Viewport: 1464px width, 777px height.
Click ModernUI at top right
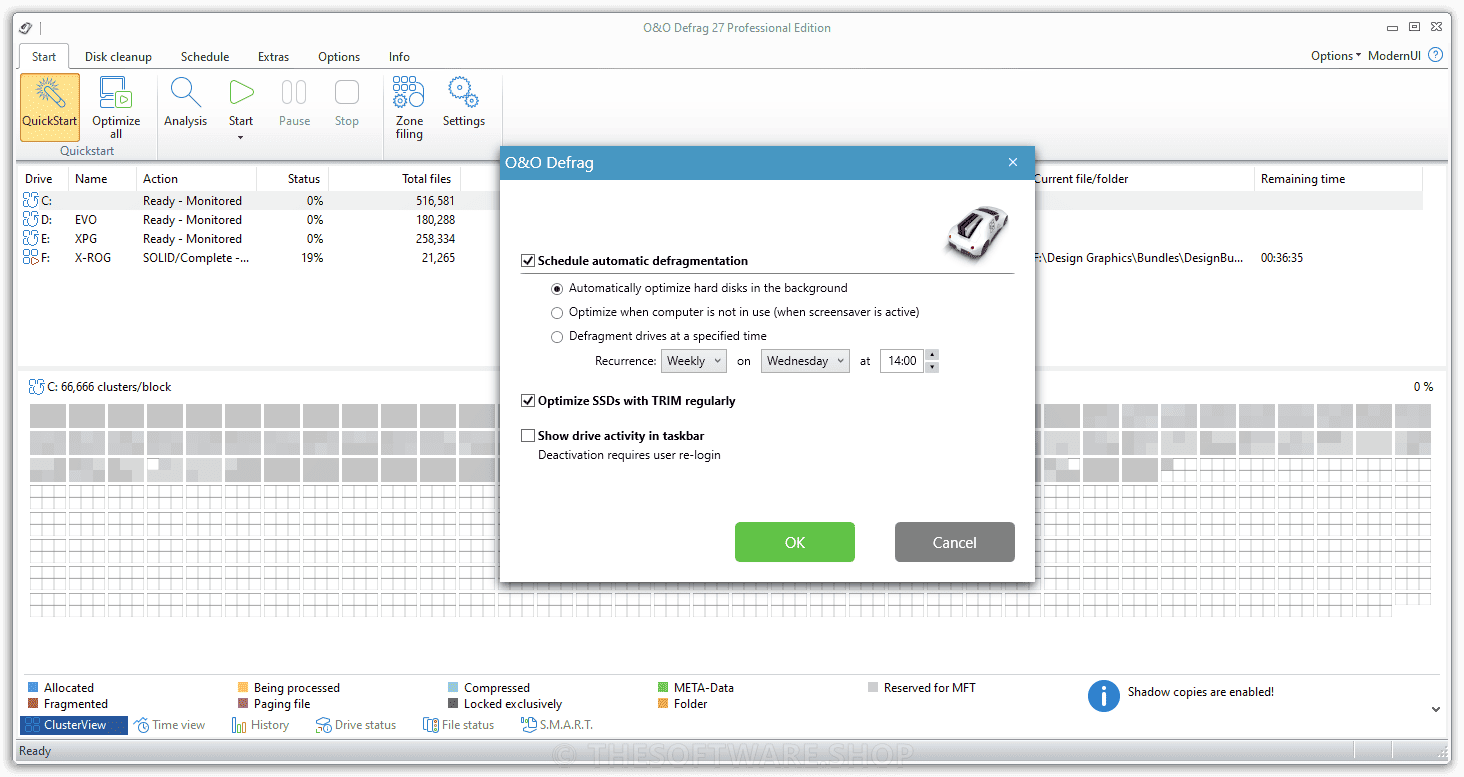[x=1394, y=56]
